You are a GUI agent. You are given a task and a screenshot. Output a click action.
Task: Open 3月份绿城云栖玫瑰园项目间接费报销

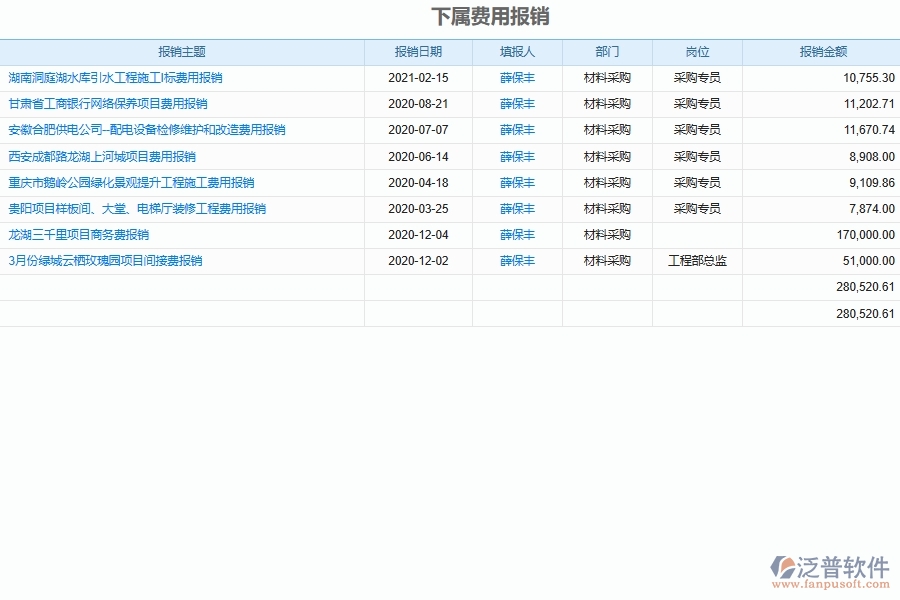pyautogui.click(x=108, y=260)
